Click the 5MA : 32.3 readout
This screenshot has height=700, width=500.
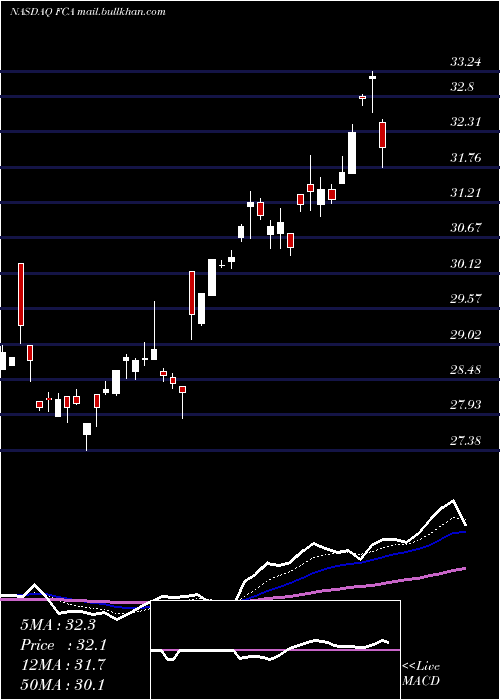click(x=58, y=625)
